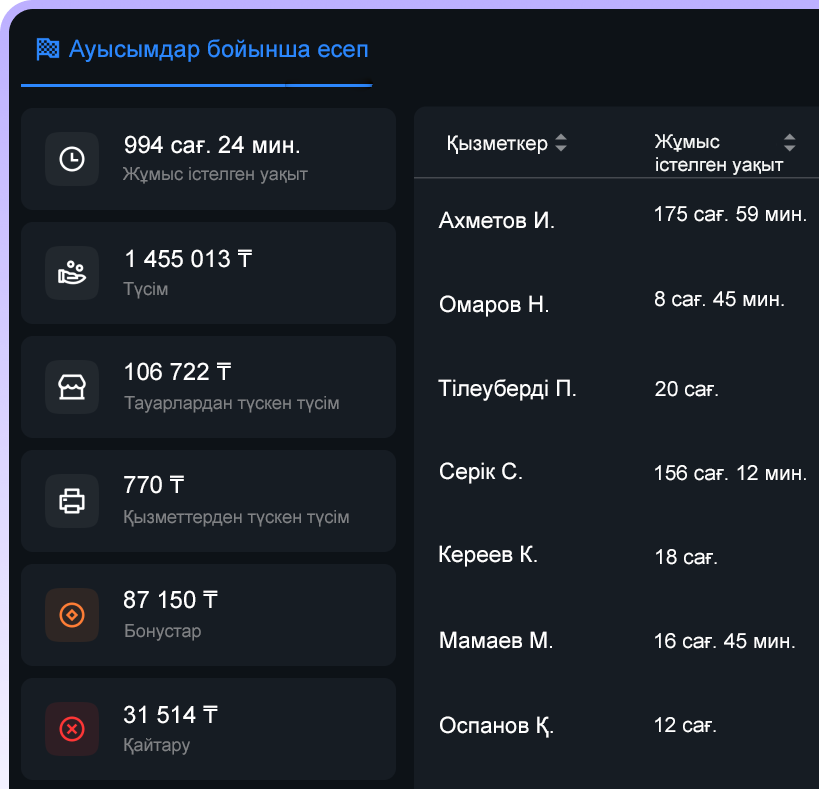Click the checkered flag icon in the header
Viewport: 819px width, 789px height.
[x=48, y=49]
